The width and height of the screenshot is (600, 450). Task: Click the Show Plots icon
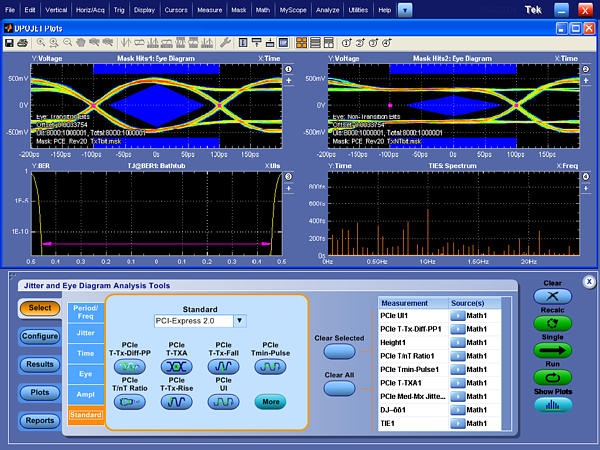(552, 405)
